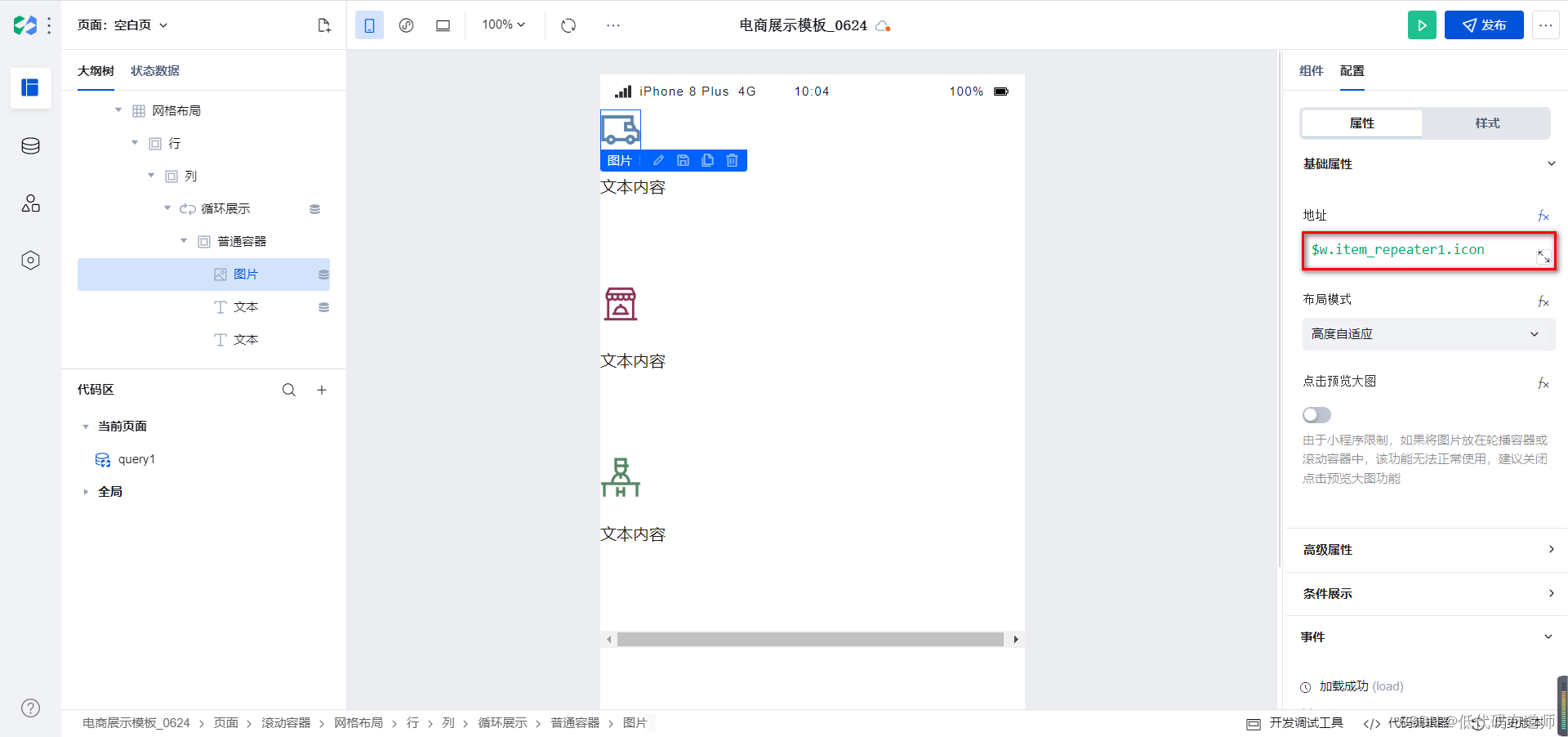Click the fx binding icon for 布局模式
Viewport: 1568px width, 737px height.
tap(1543, 301)
